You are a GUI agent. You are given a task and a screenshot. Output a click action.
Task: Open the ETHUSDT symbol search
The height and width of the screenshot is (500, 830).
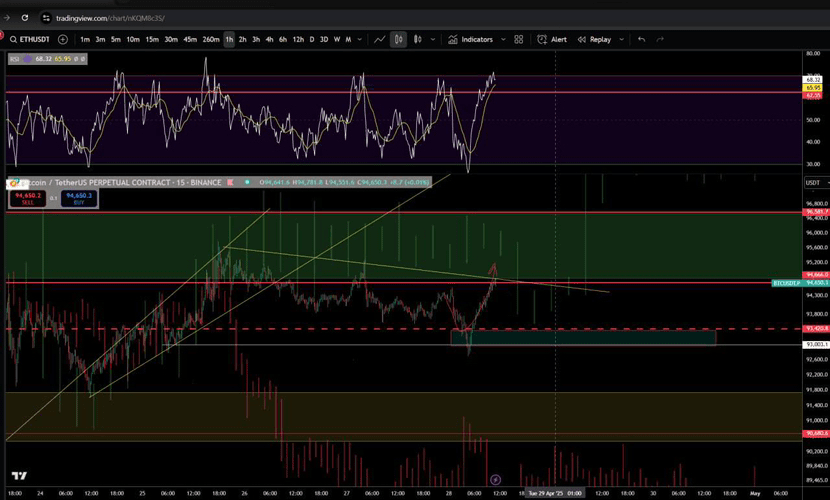click(32, 40)
